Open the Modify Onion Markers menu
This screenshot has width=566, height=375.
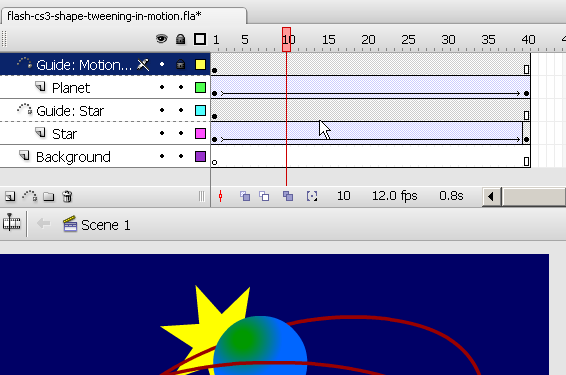[312, 196]
